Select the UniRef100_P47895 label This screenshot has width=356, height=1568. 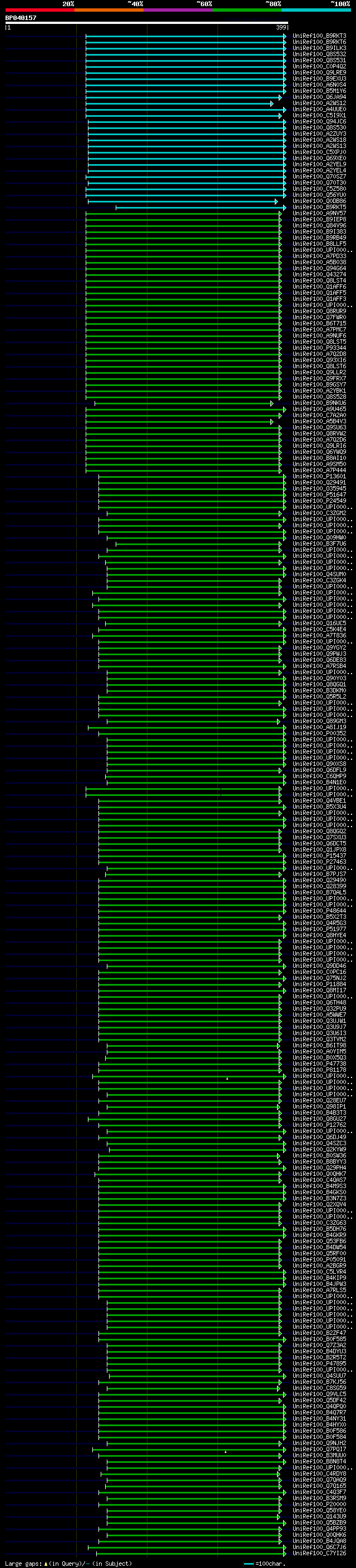[x=319, y=1363]
